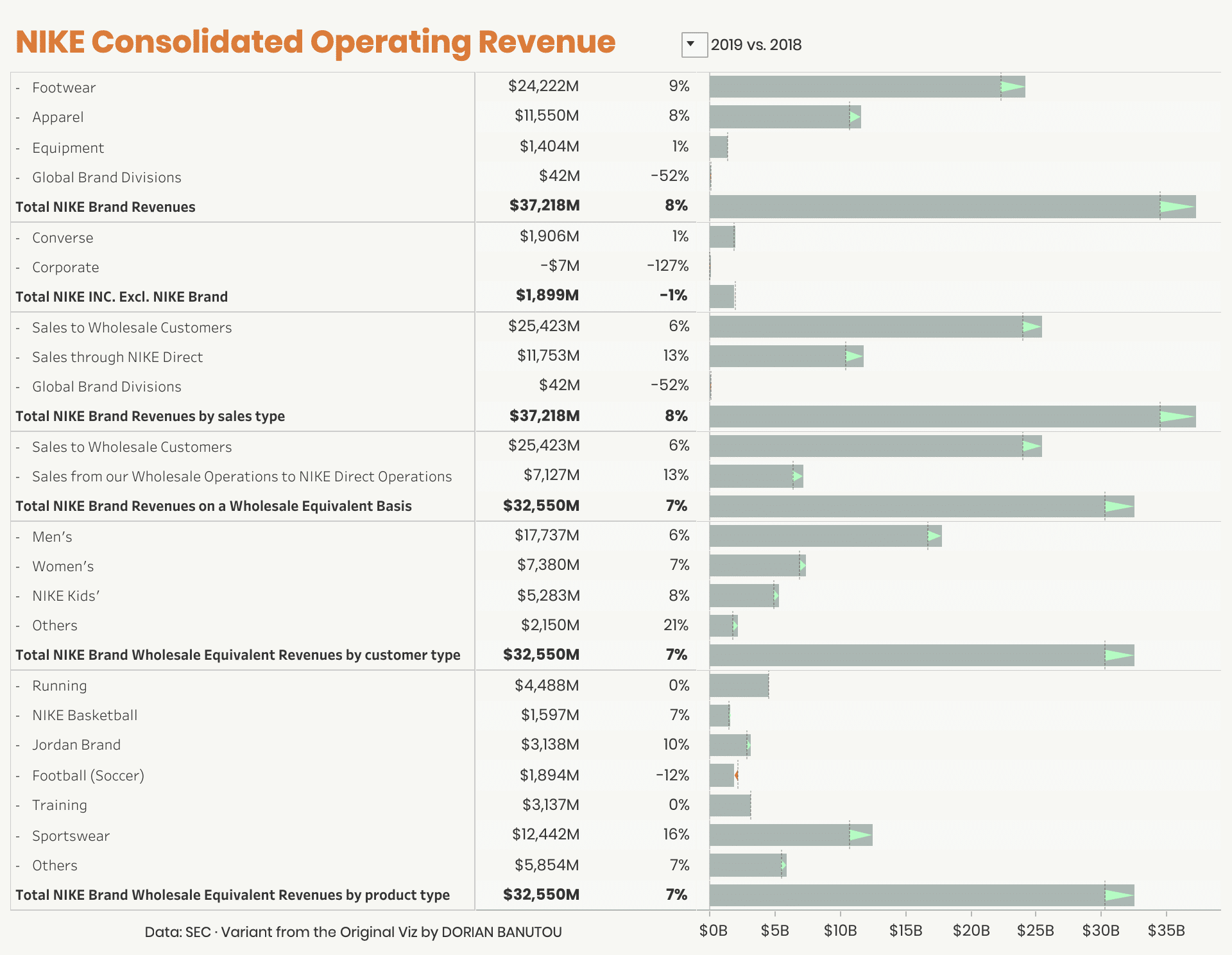Select the Converse row label
This screenshot has height=955, width=1232.
pyautogui.click(x=62, y=238)
